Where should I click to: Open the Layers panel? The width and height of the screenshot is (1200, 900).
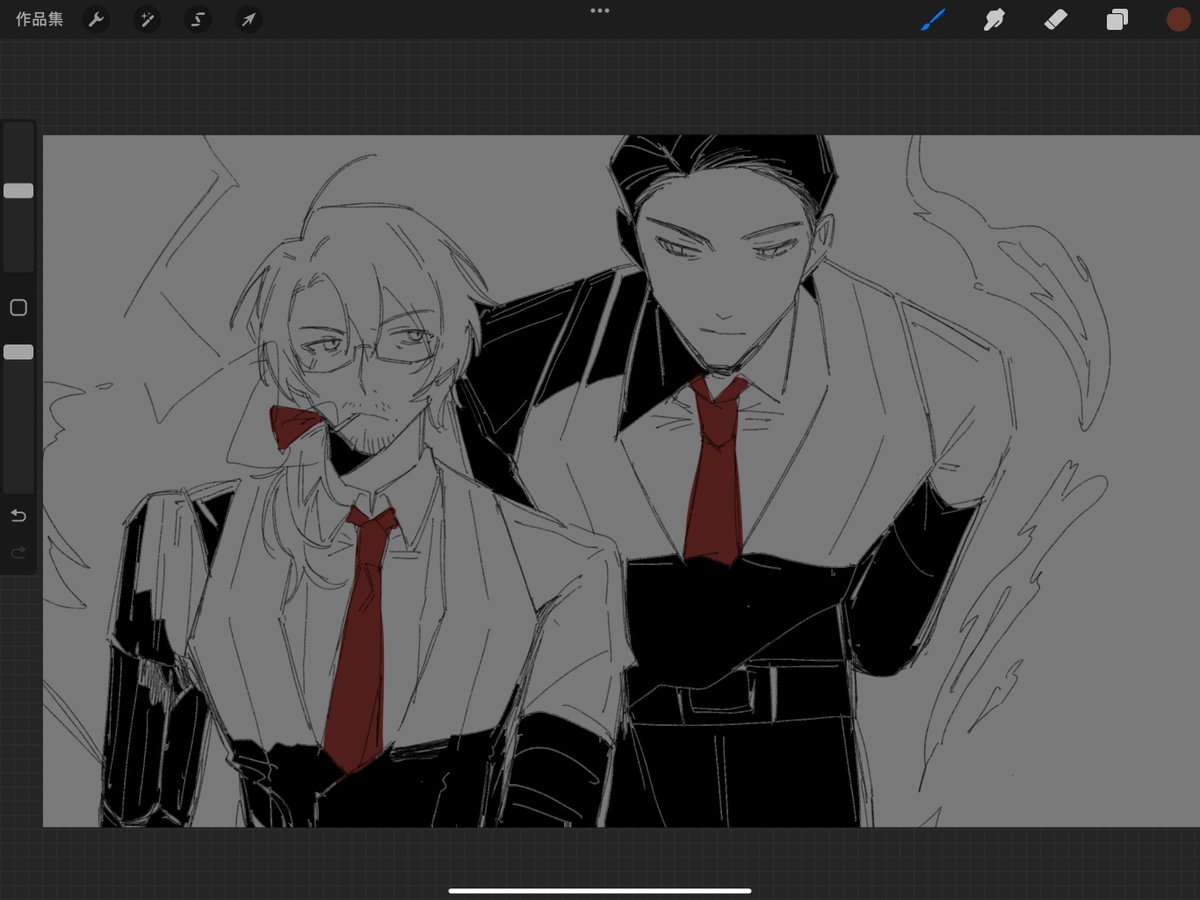pyautogui.click(x=1117, y=19)
